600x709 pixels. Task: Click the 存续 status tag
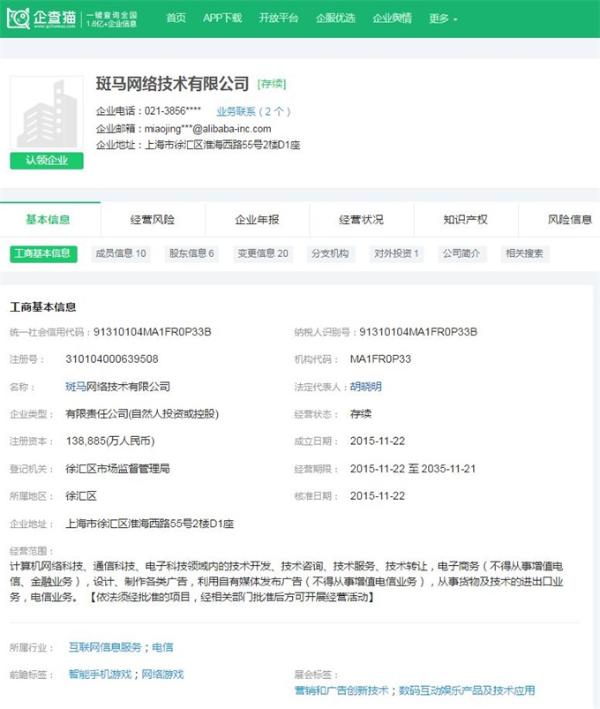pos(272,84)
